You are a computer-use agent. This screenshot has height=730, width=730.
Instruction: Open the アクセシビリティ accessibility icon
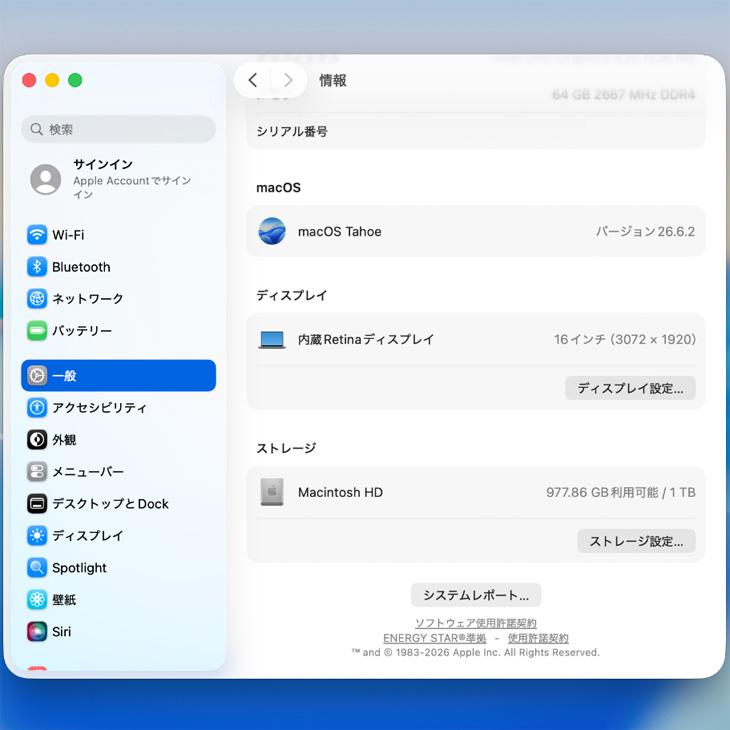(37, 408)
